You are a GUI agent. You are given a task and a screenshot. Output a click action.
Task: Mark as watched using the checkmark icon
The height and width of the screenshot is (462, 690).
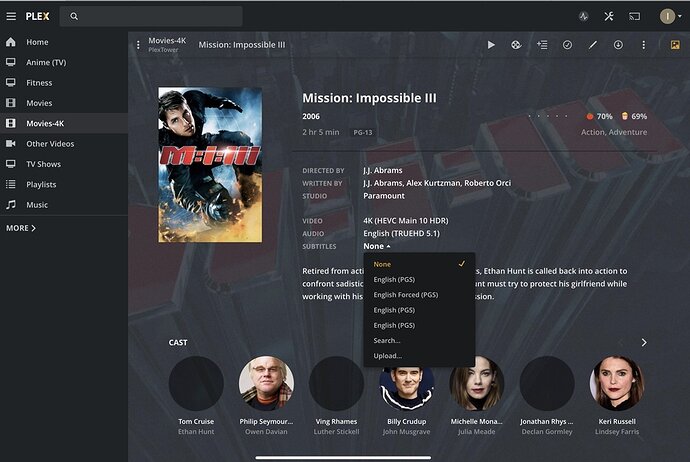click(x=567, y=44)
